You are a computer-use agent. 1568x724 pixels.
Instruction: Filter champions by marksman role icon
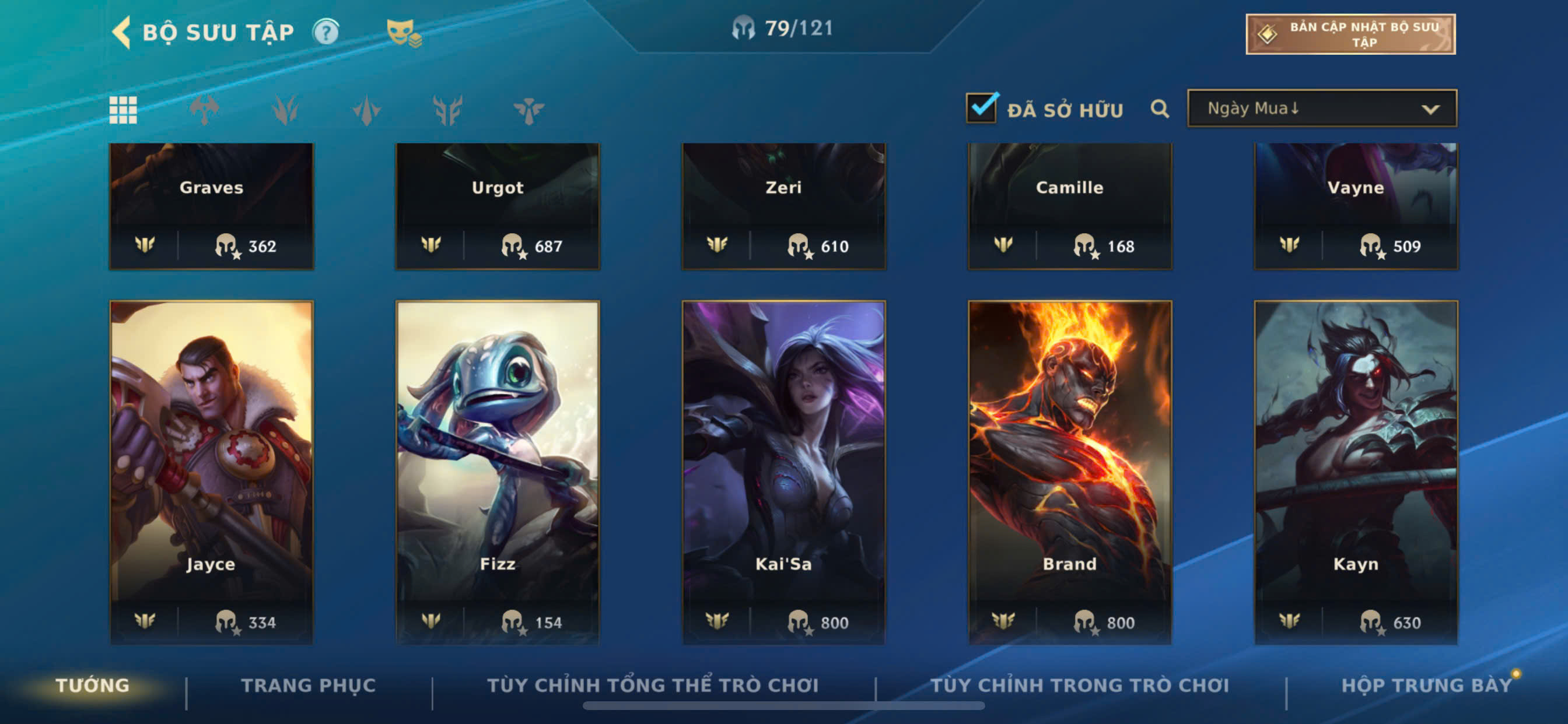point(447,110)
